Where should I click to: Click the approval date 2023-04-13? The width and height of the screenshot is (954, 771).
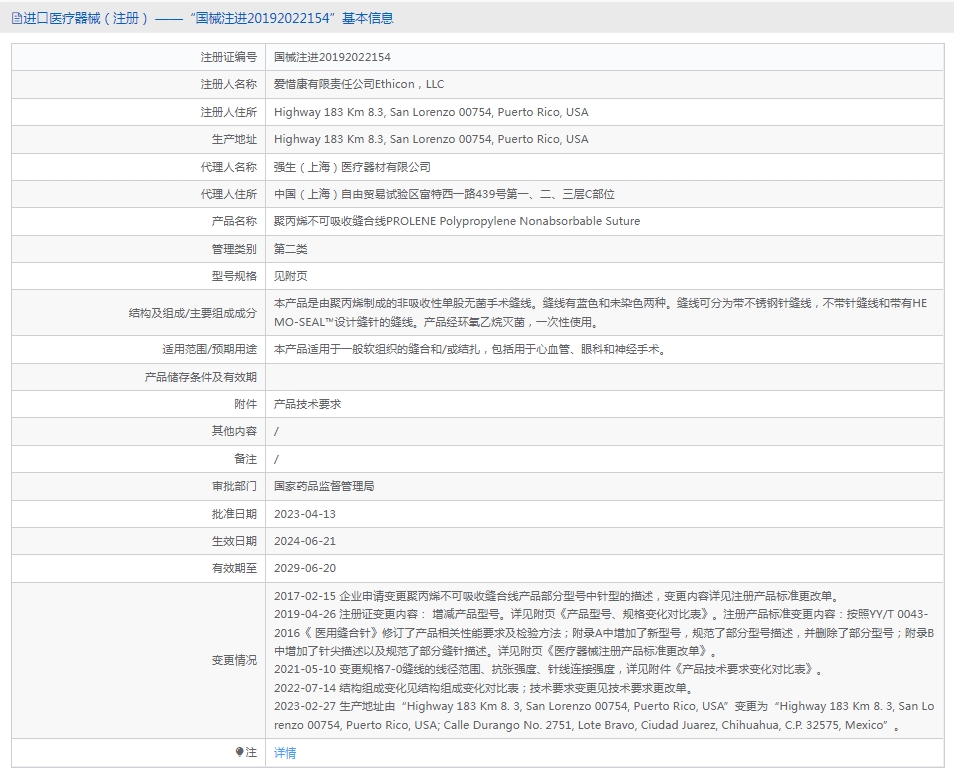tap(305, 513)
